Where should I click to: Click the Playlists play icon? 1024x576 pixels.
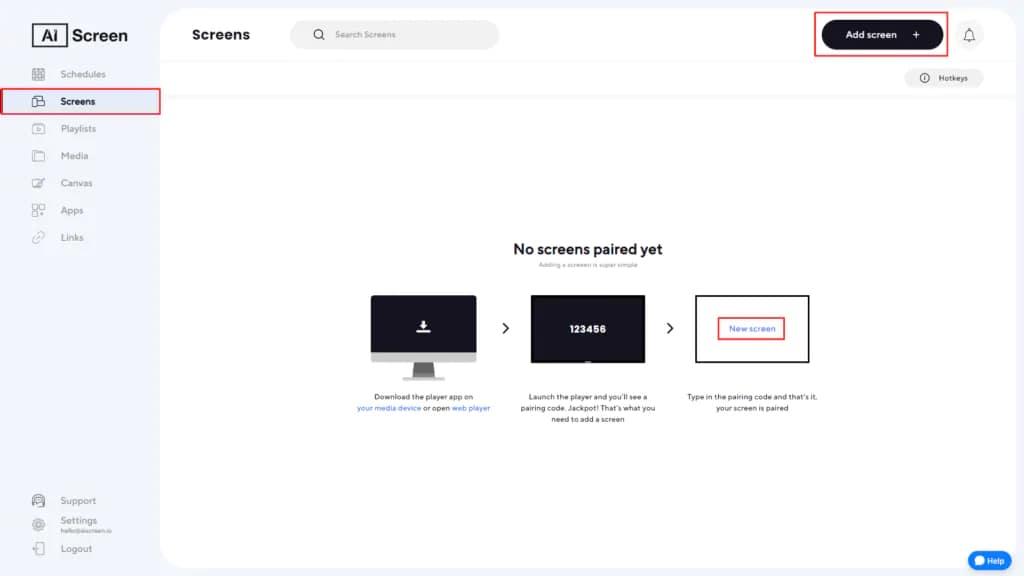[x=38, y=129]
